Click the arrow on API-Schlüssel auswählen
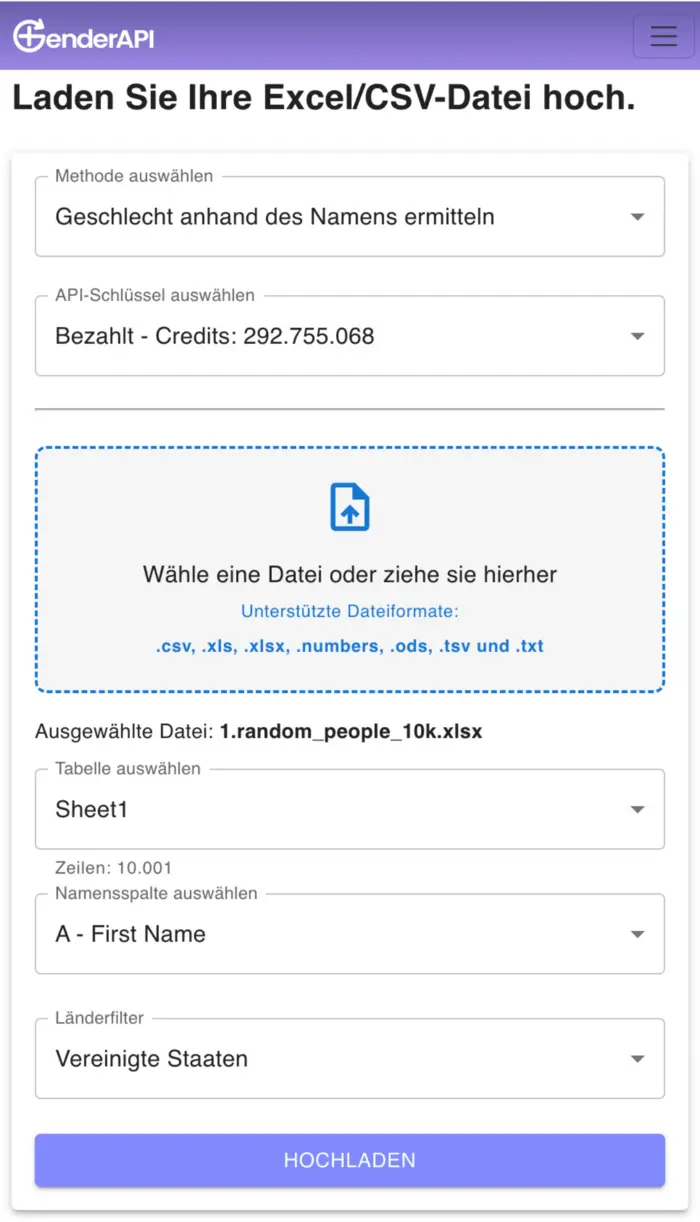The image size is (700, 1222). tap(637, 336)
